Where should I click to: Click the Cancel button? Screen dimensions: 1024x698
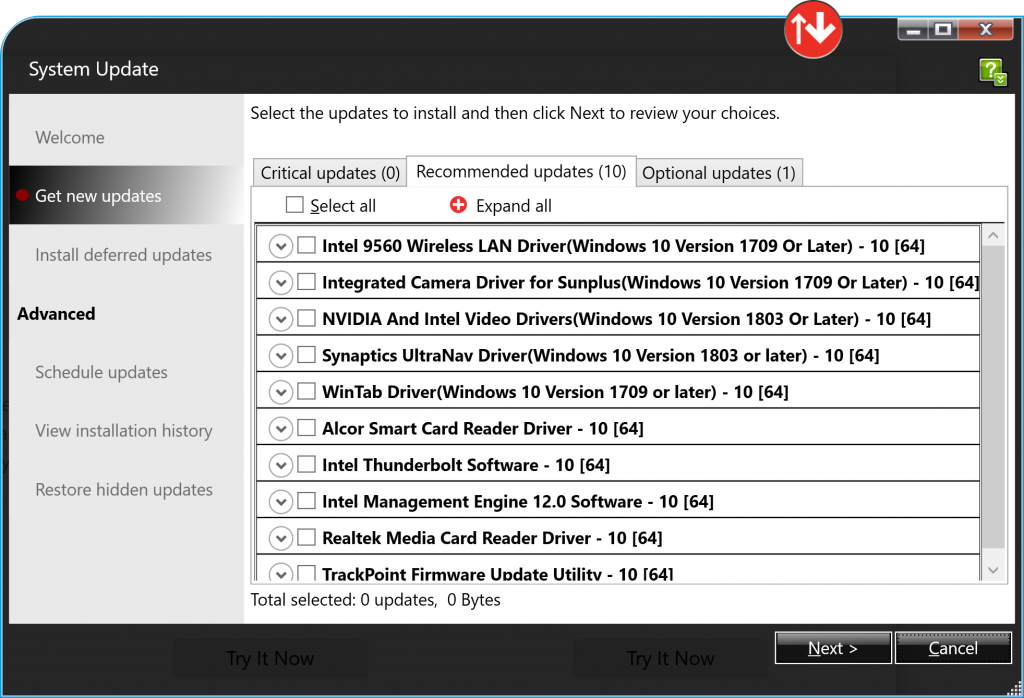pos(953,648)
